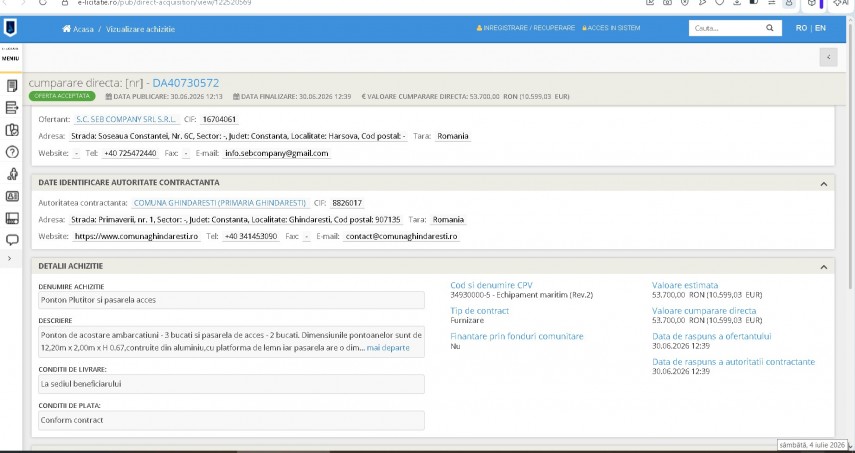Open the person figure sidebar icon
This screenshot has width=855, height=453.
point(12,174)
